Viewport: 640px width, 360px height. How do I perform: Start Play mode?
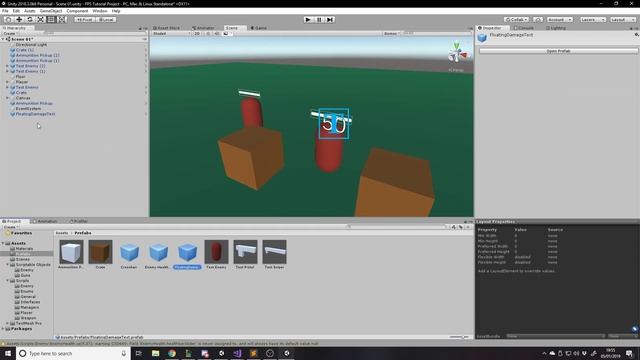pyautogui.click(x=308, y=20)
